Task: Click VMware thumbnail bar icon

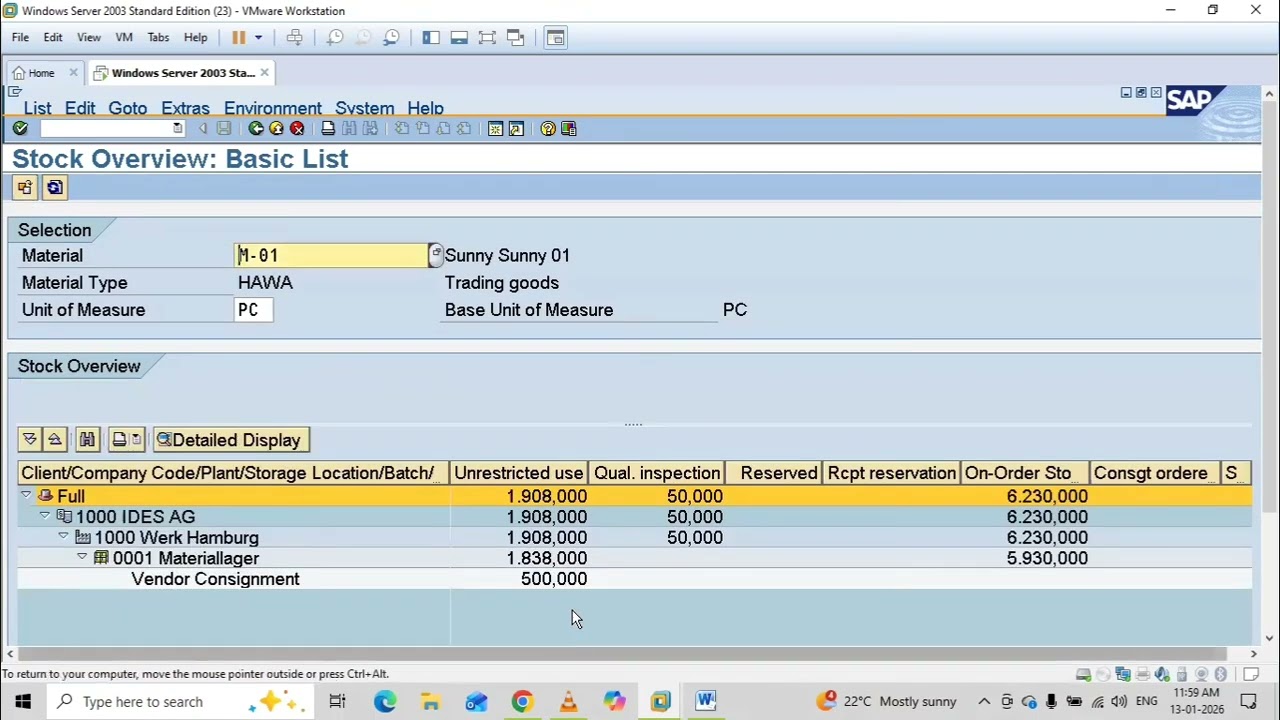Action: click(459, 37)
